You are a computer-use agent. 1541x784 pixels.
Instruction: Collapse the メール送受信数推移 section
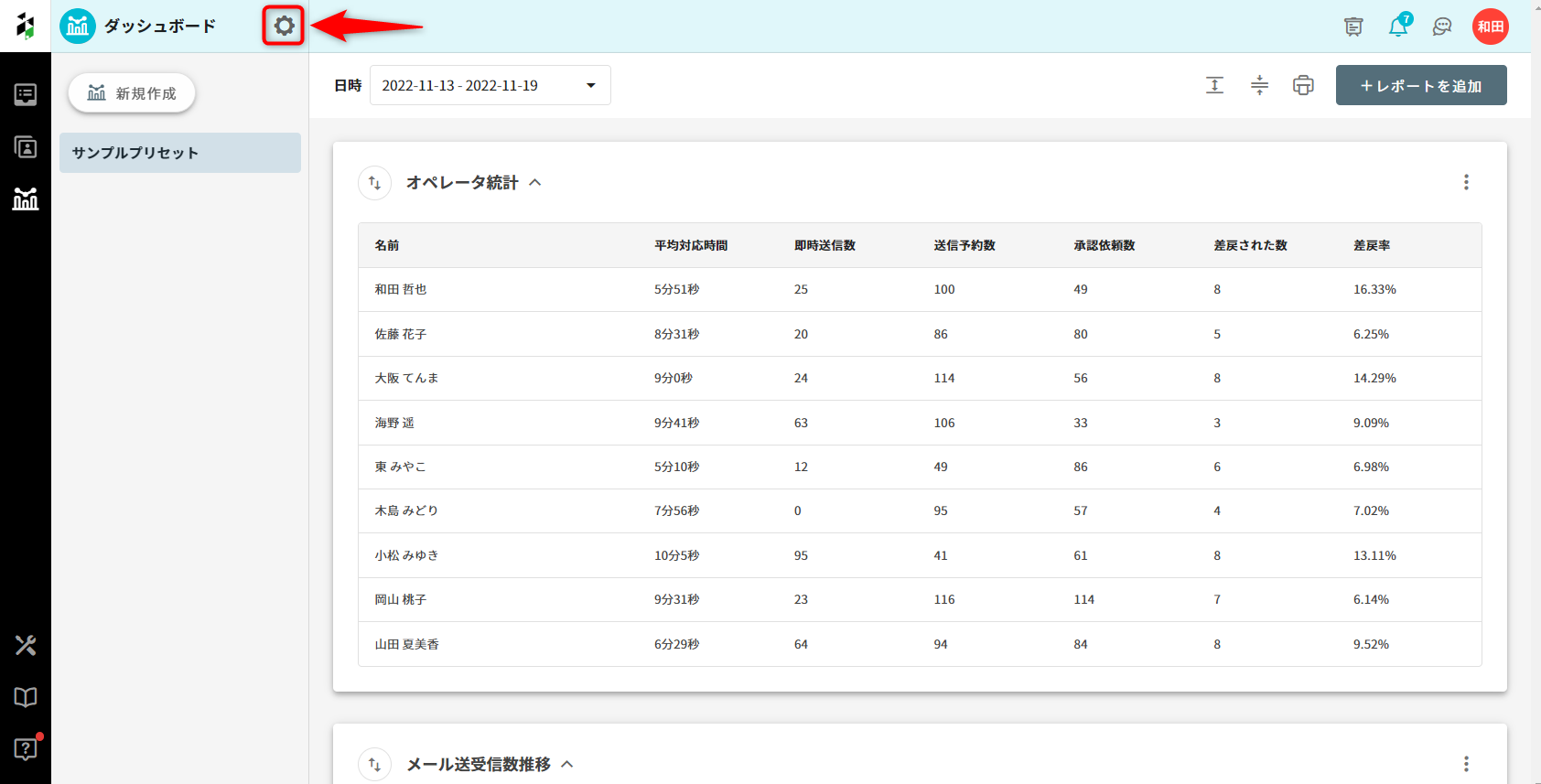point(567,764)
